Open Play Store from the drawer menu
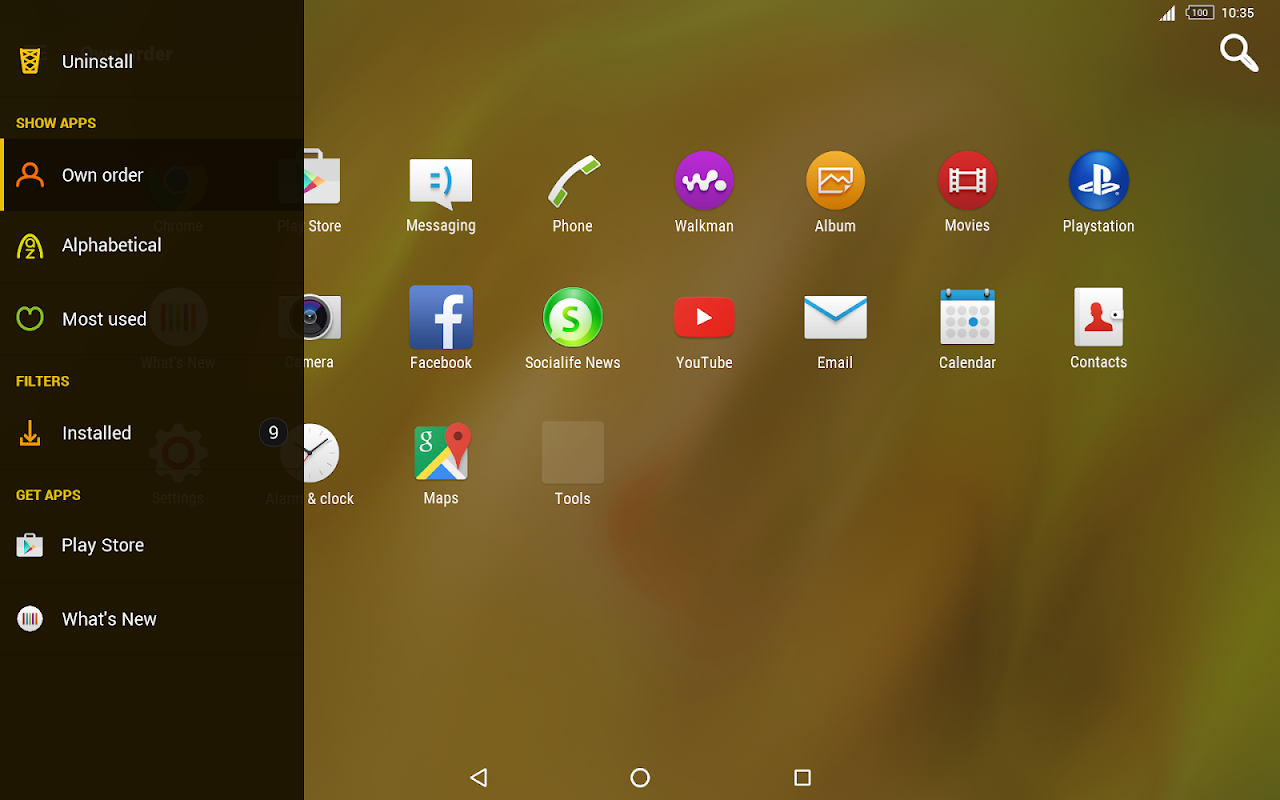Viewport: 1280px width, 800px height. (x=152, y=545)
